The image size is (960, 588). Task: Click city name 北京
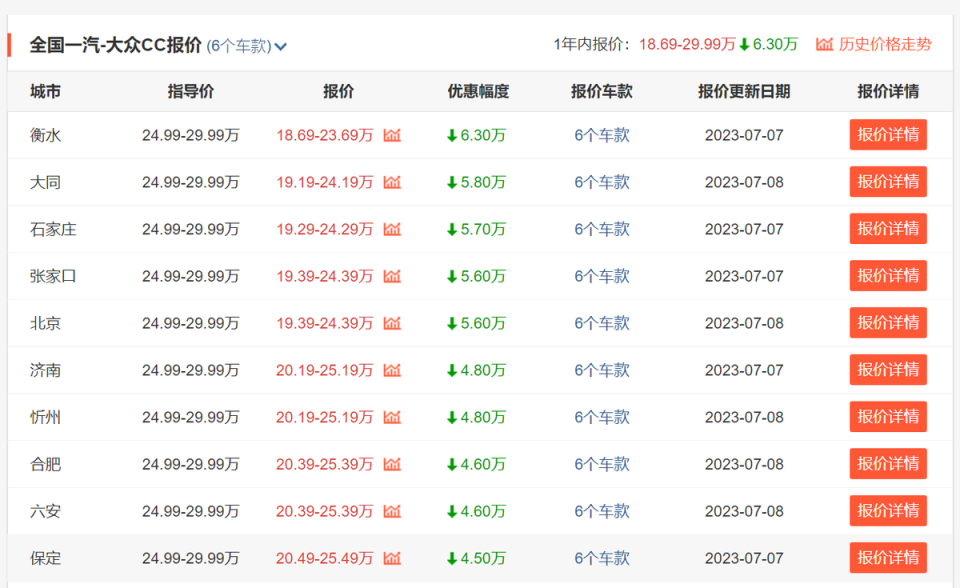45,323
